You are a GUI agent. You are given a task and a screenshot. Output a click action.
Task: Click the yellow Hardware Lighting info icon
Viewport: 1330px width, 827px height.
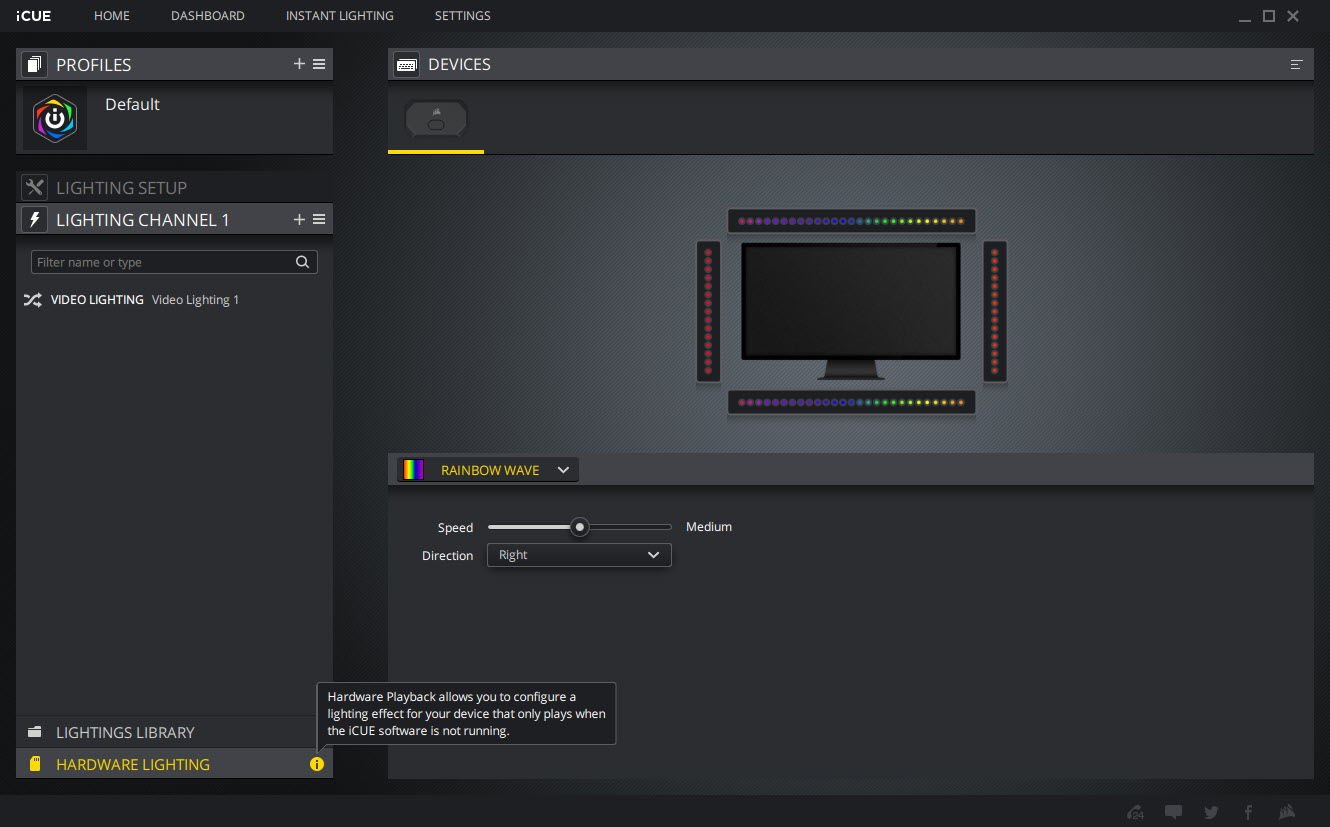(317, 764)
